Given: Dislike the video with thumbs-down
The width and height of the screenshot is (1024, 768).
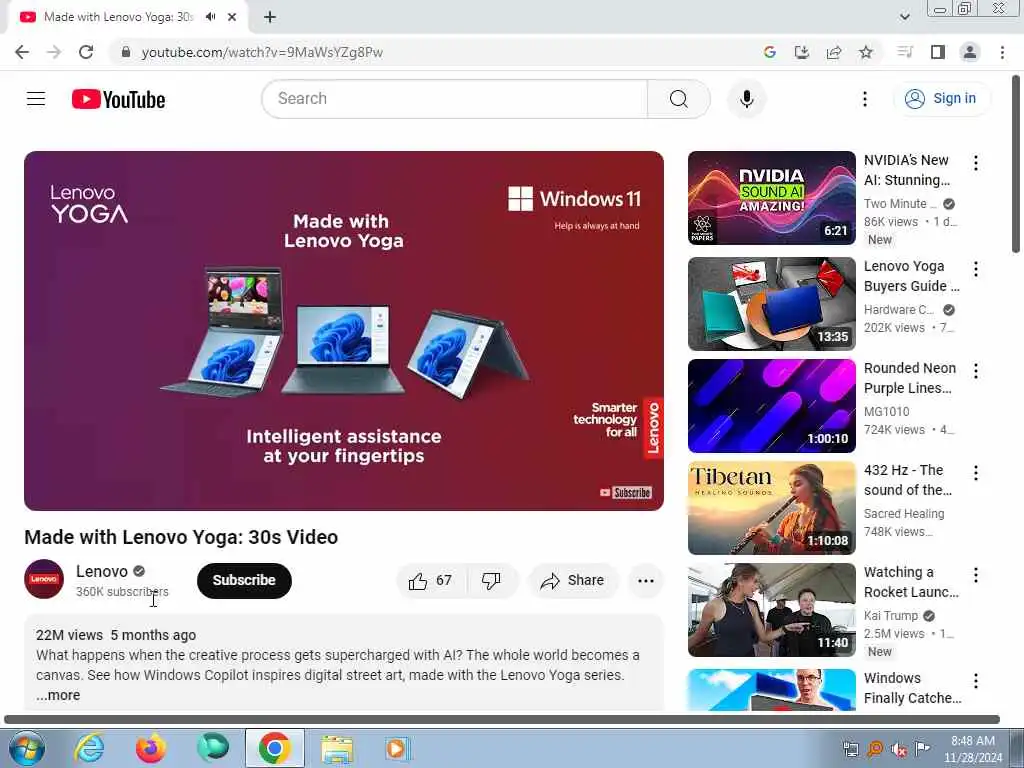Looking at the screenshot, I should tap(491, 581).
